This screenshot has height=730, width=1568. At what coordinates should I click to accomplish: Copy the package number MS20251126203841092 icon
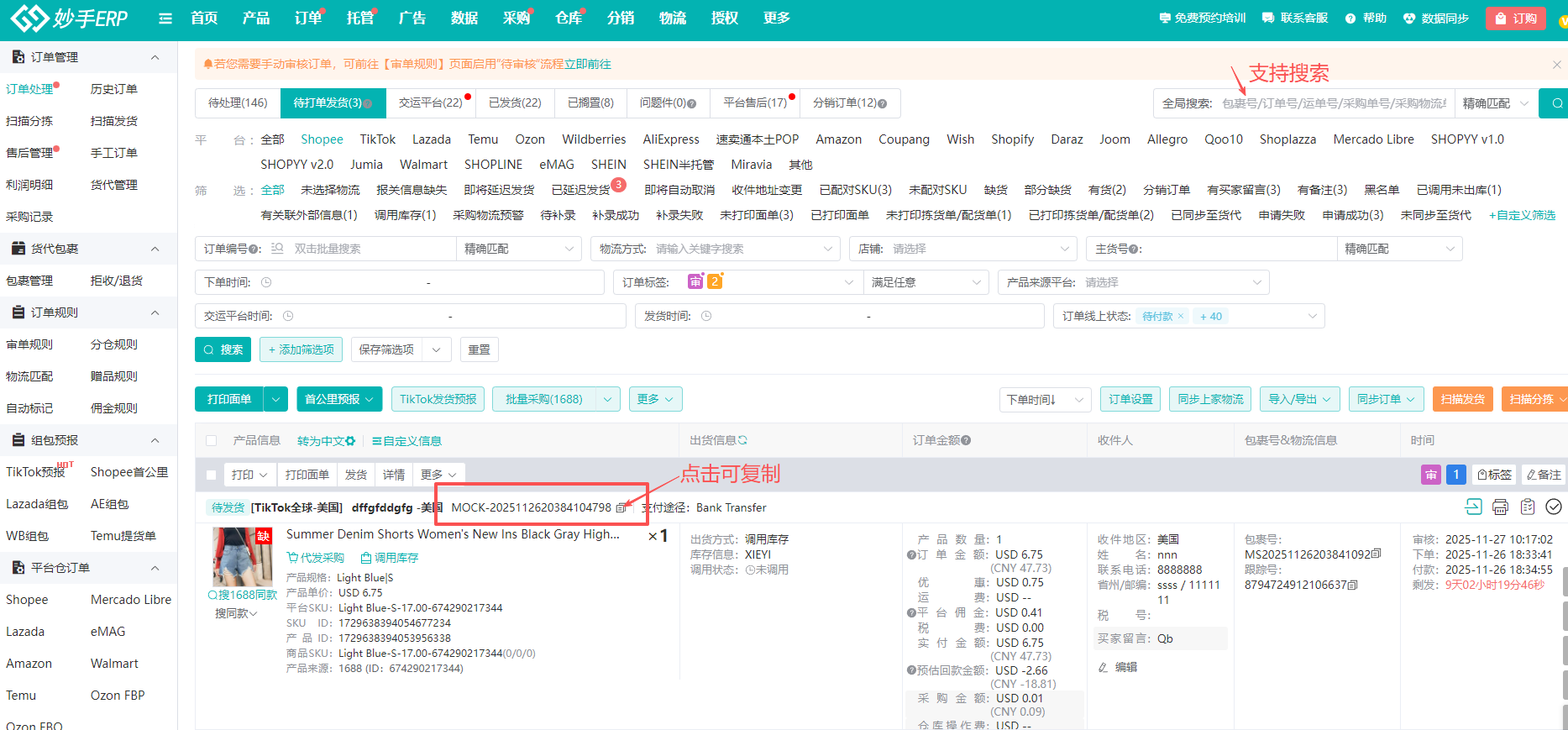click(x=1376, y=554)
